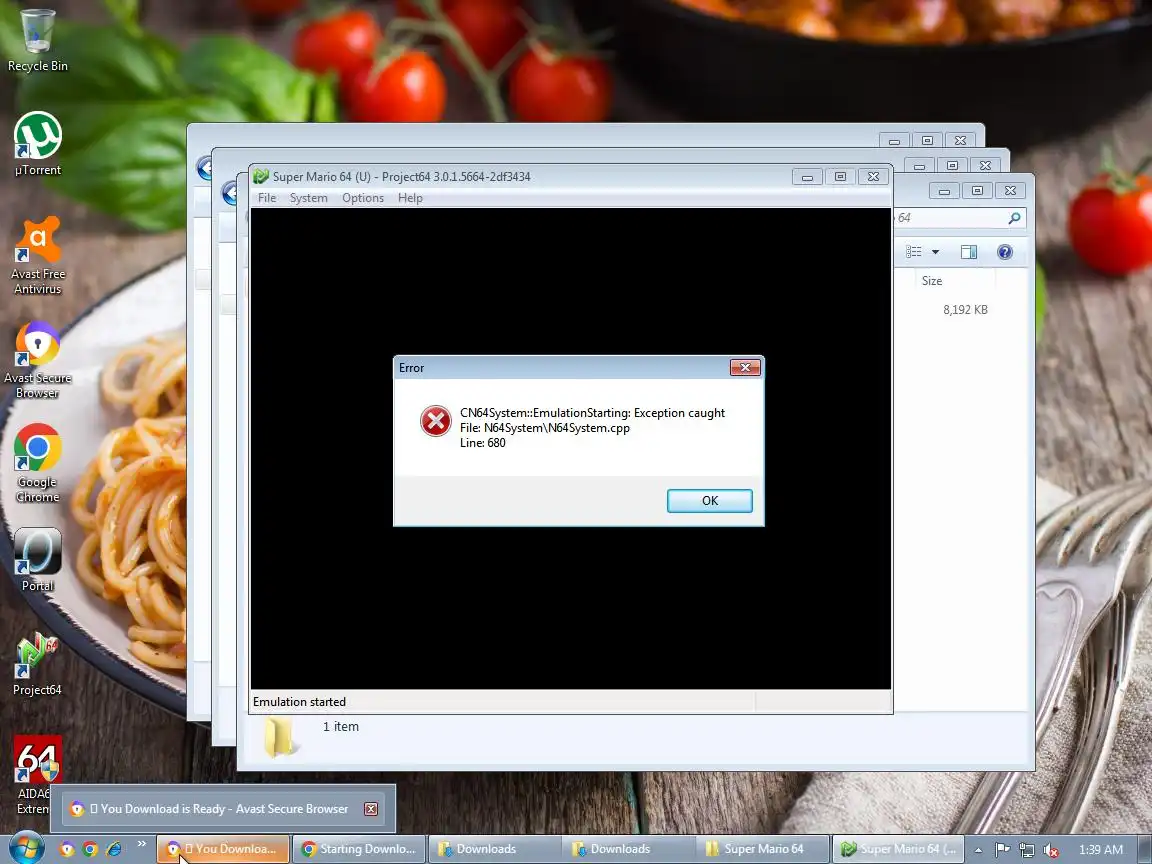Select Avast Free Antivirus desktop icon

pyautogui.click(x=37, y=255)
